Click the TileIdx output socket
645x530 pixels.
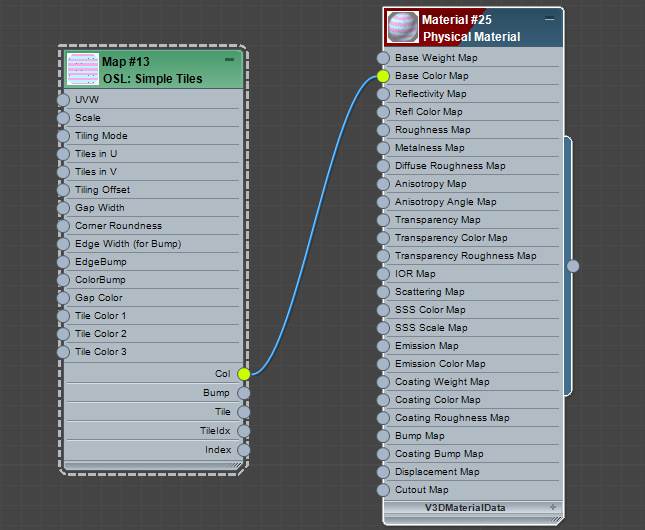tap(244, 431)
